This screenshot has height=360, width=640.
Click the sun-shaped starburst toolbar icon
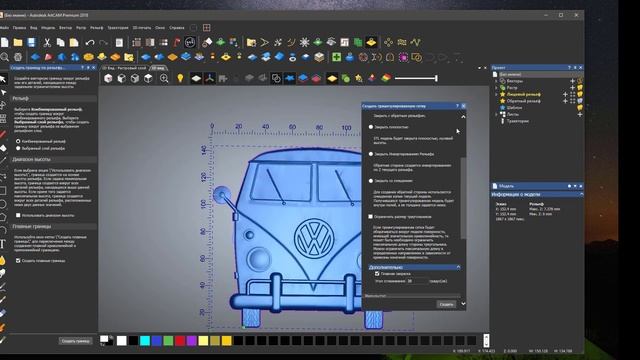(304, 42)
